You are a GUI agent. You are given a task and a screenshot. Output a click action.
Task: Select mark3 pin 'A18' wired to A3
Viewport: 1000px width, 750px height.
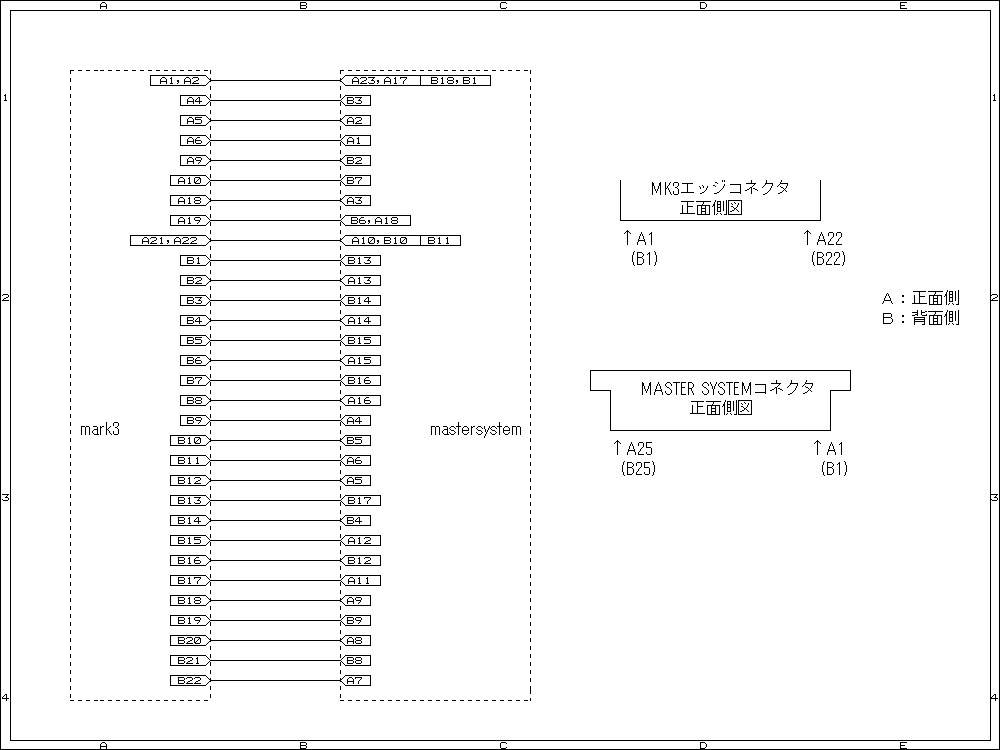click(189, 200)
